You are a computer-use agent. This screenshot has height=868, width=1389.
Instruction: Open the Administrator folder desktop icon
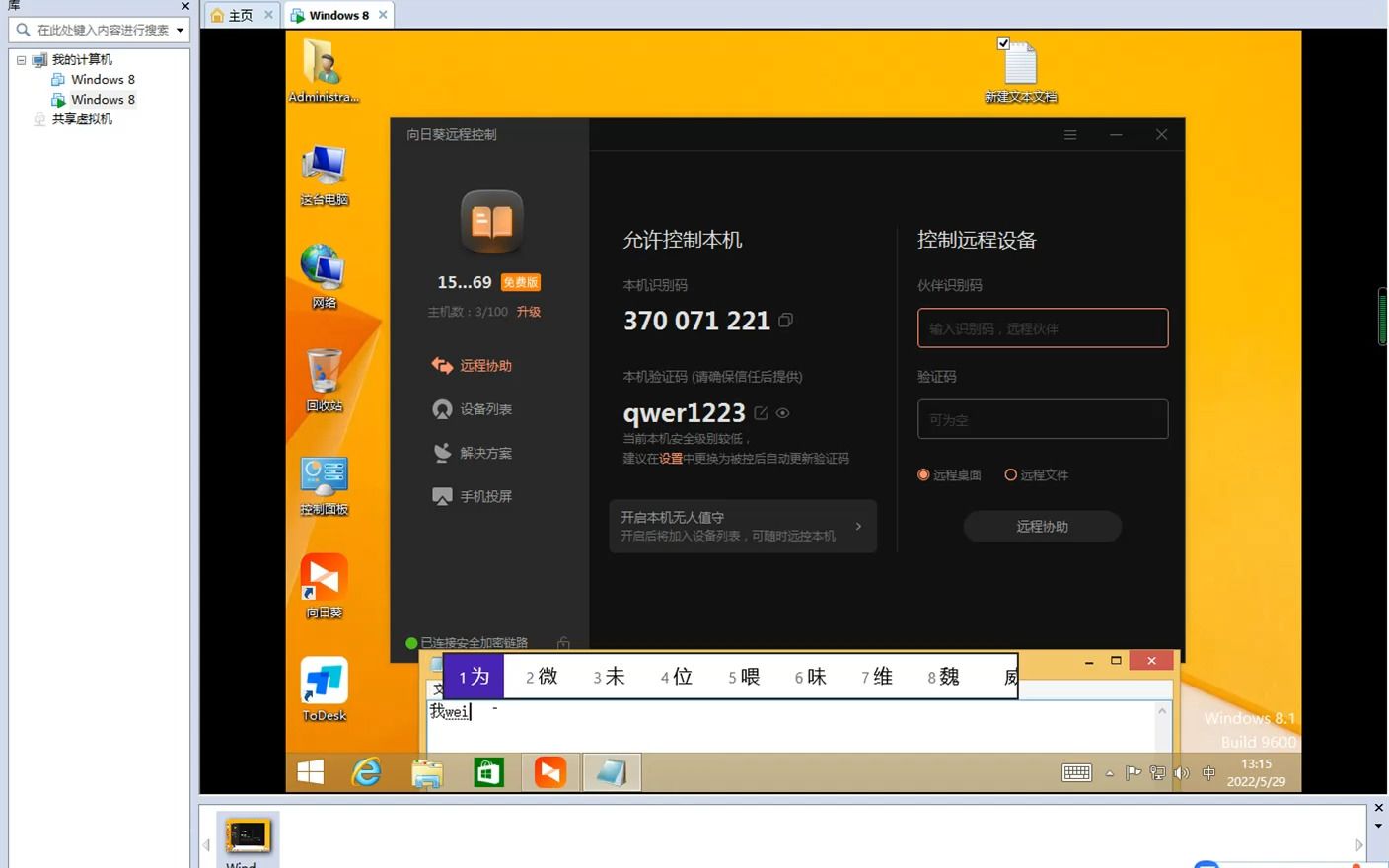click(x=324, y=70)
